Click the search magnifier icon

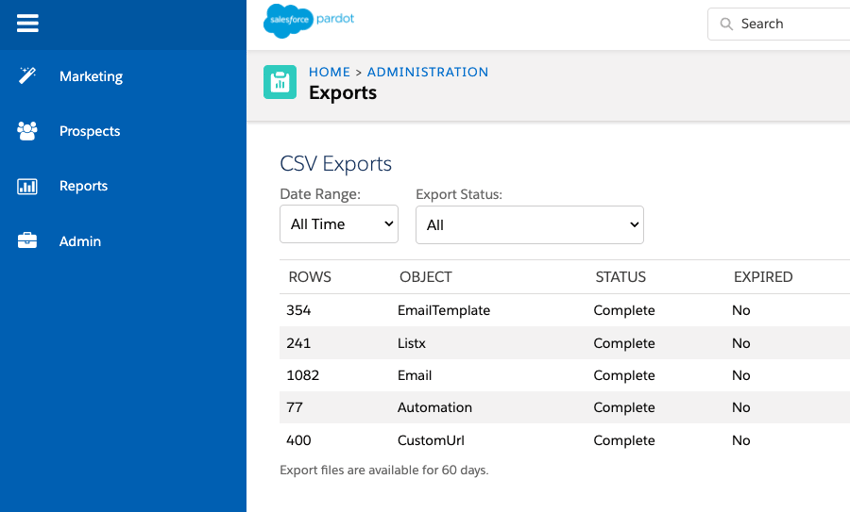click(x=726, y=24)
